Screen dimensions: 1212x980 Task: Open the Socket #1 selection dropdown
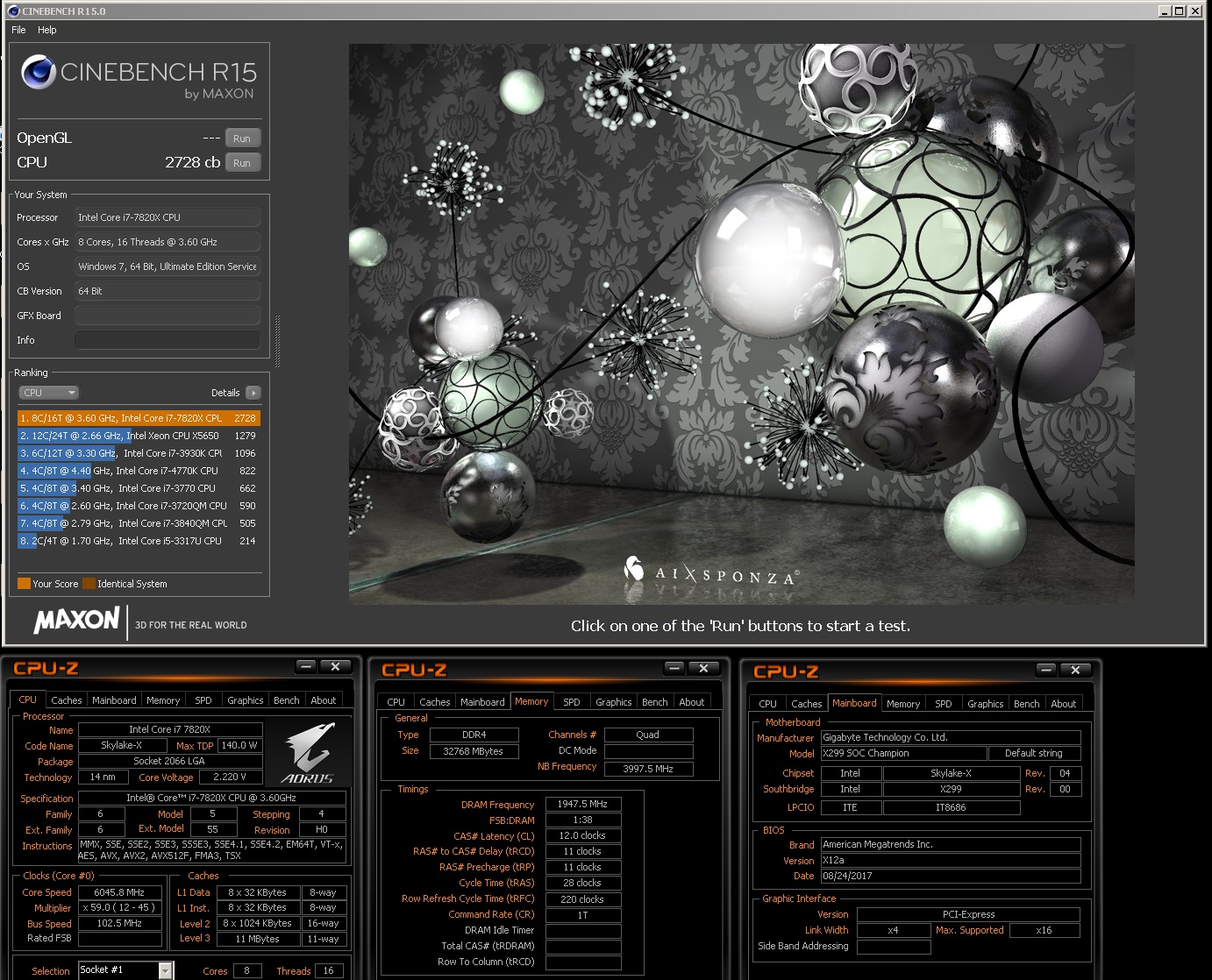coord(166,970)
